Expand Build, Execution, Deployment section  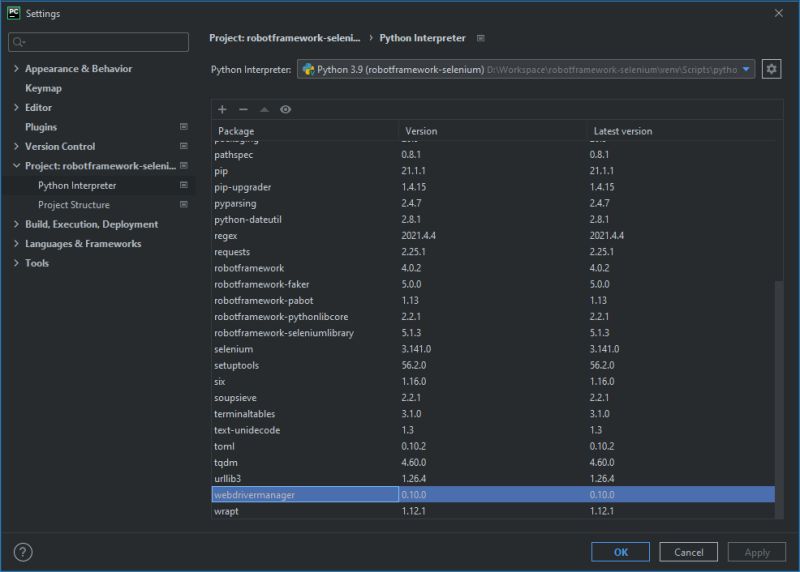(x=16, y=224)
